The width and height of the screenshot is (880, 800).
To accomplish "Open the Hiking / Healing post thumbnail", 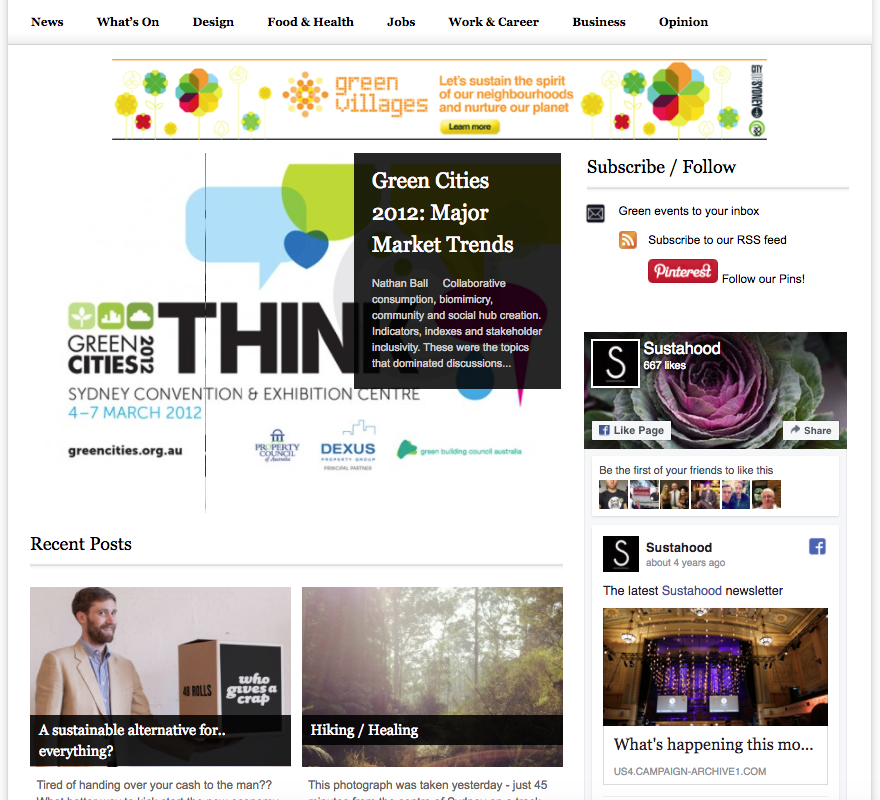I will tap(432, 676).
